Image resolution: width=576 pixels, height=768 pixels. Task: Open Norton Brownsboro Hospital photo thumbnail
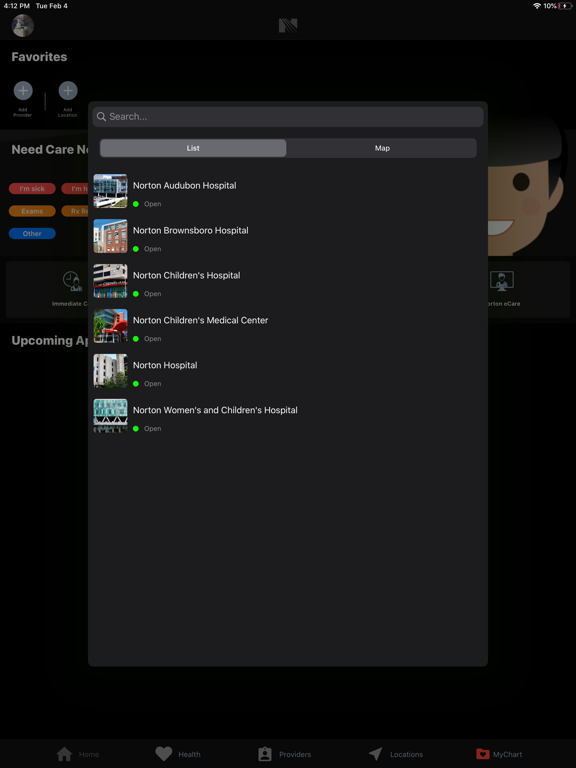(x=110, y=236)
